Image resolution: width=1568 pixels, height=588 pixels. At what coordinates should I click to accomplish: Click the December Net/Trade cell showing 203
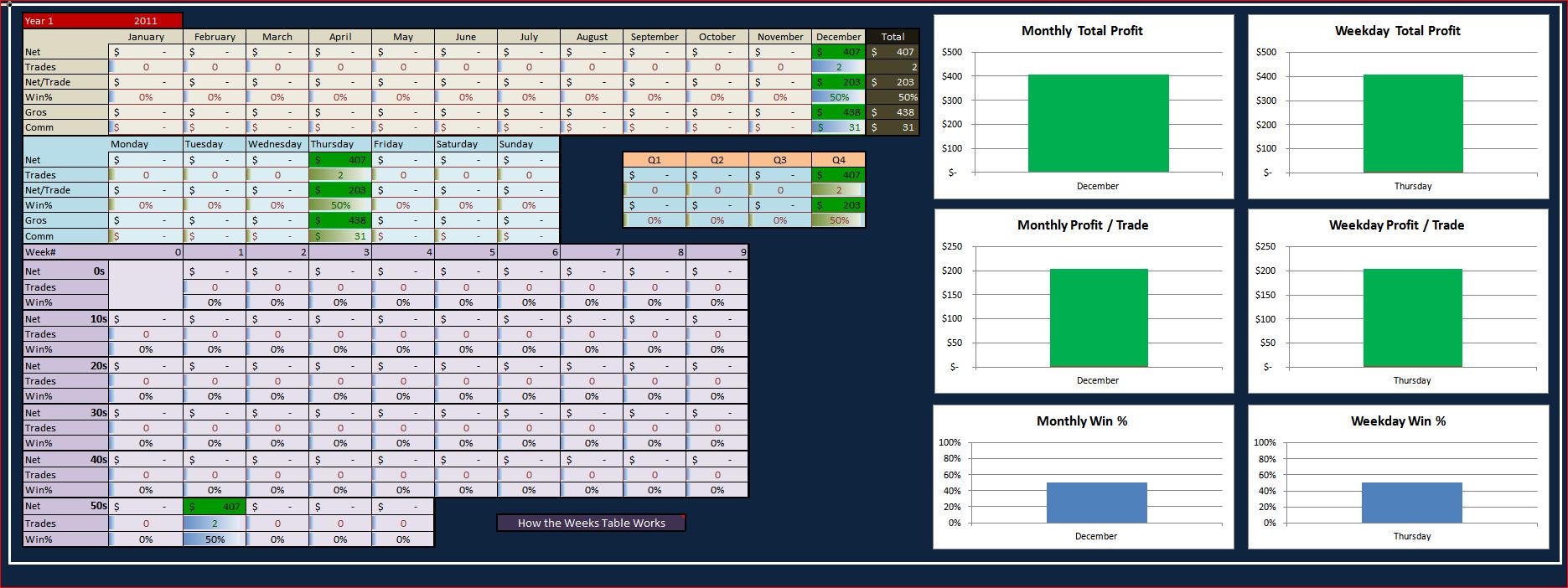click(838, 82)
